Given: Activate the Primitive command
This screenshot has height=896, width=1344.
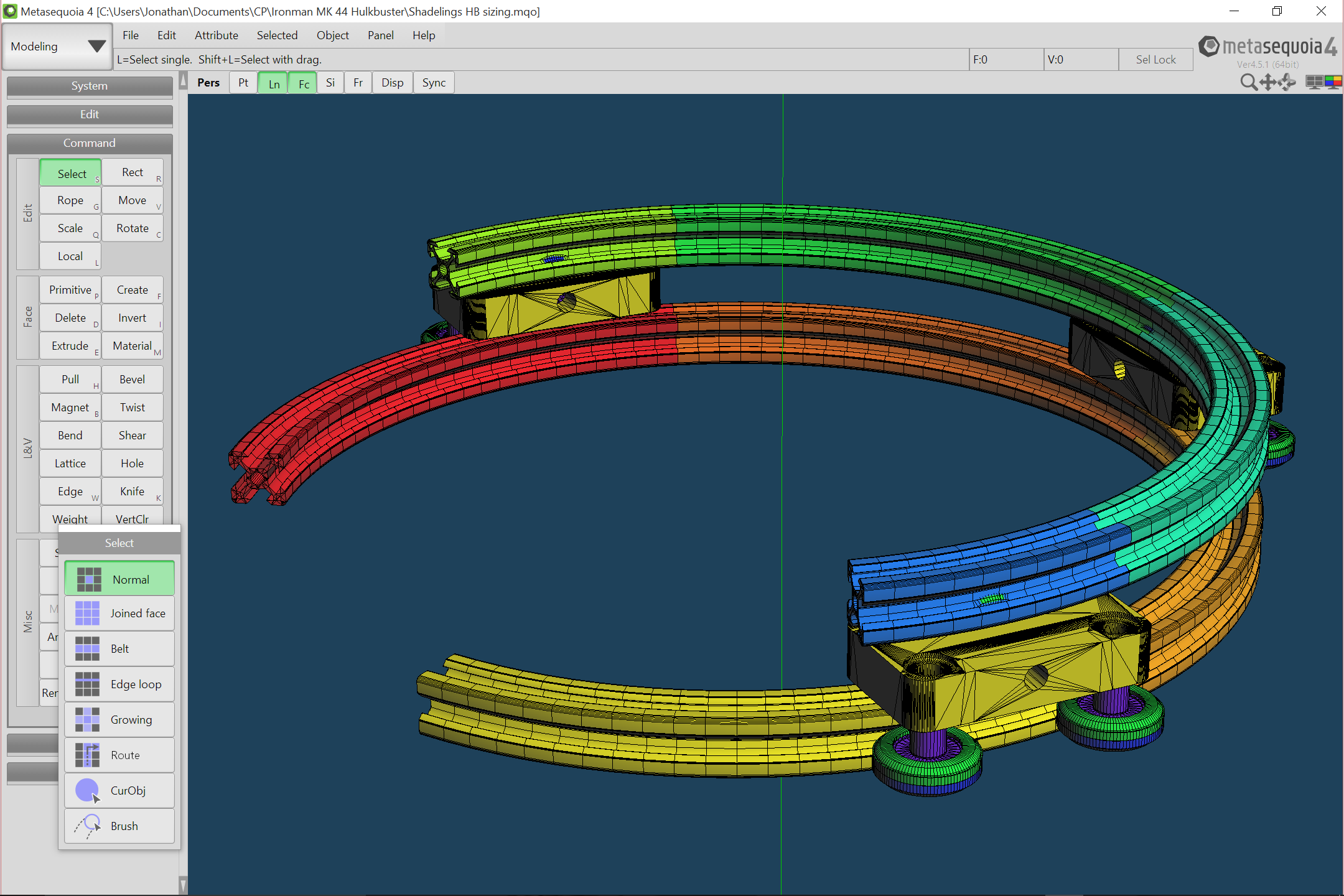Looking at the screenshot, I should click(x=70, y=290).
